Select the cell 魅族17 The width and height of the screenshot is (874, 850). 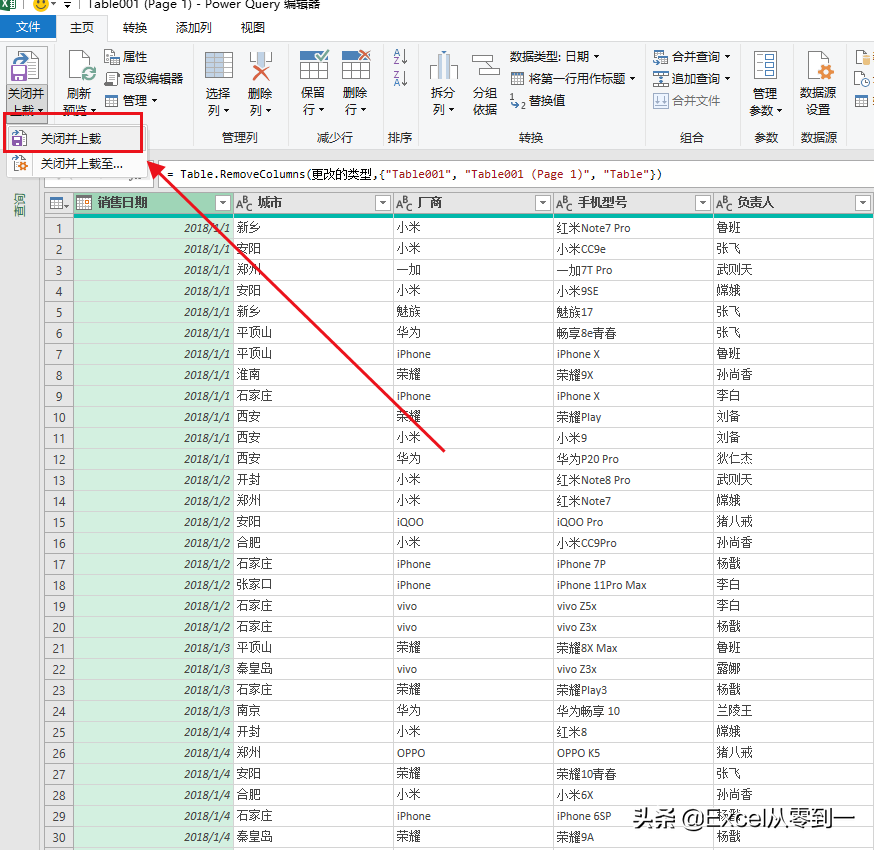(x=633, y=312)
